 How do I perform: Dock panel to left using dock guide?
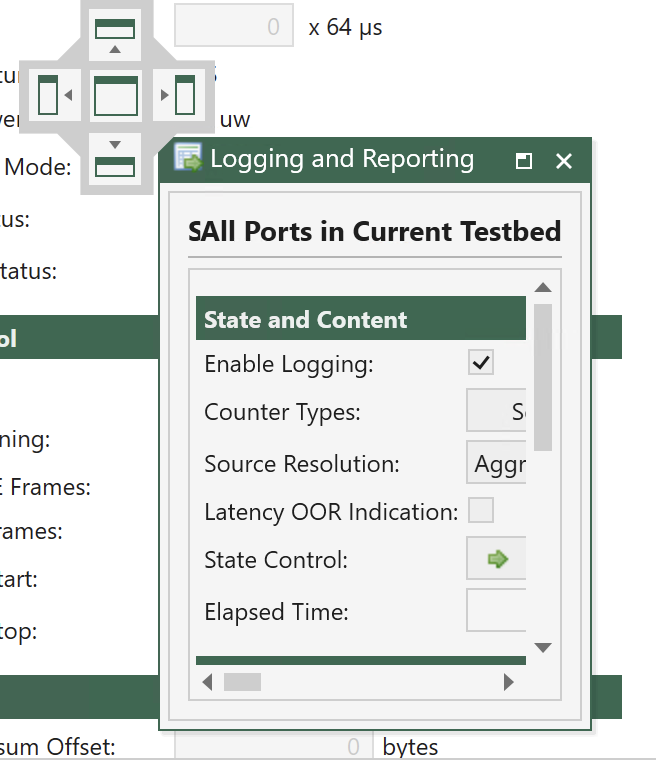(x=55, y=95)
